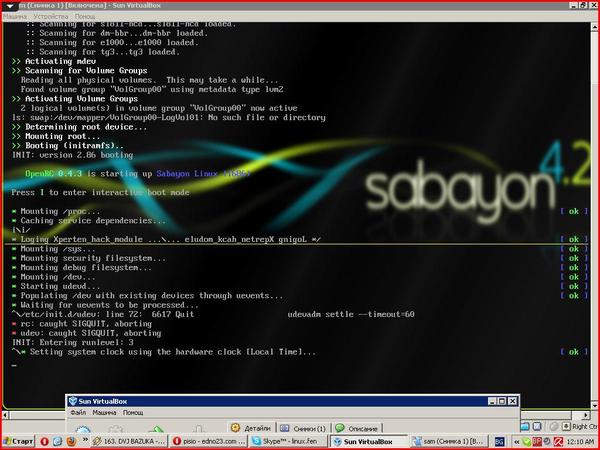Viewport: 600px width, 450px height.
Task: Click the green tray icon
Action: 527,442
